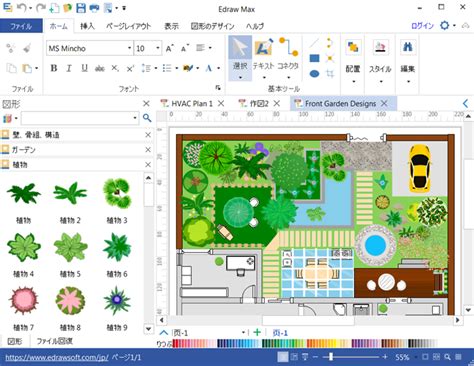Click the ログイン login link
This screenshot has height=366, width=474.
[422, 26]
